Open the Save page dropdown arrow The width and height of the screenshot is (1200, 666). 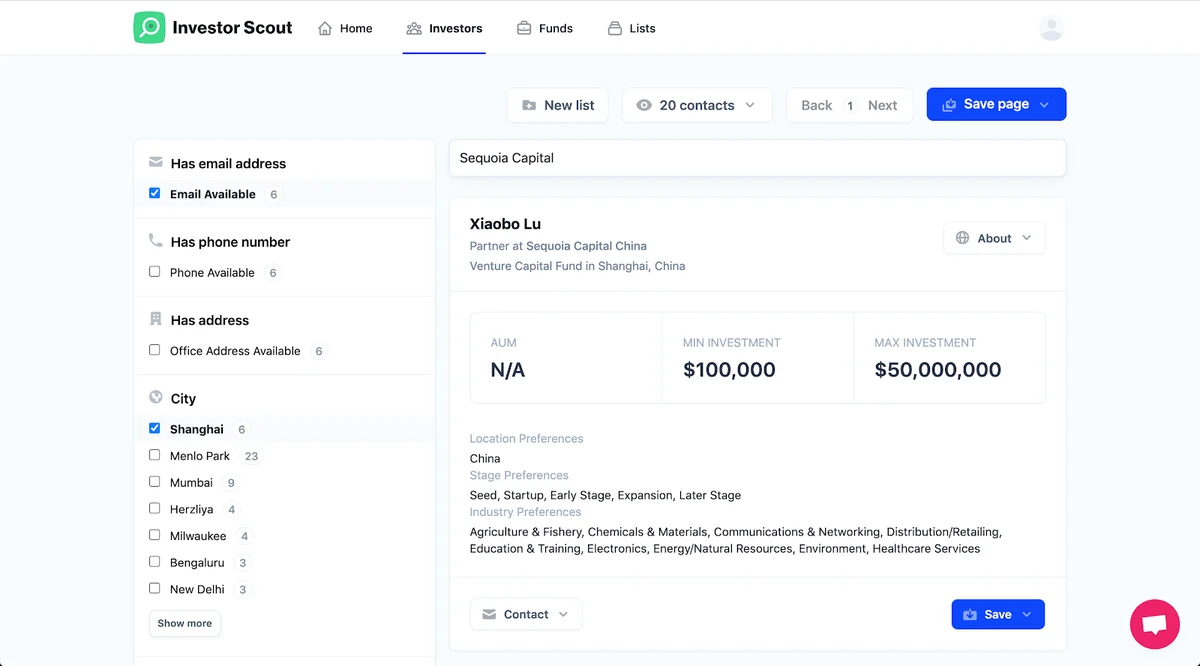1044,105
